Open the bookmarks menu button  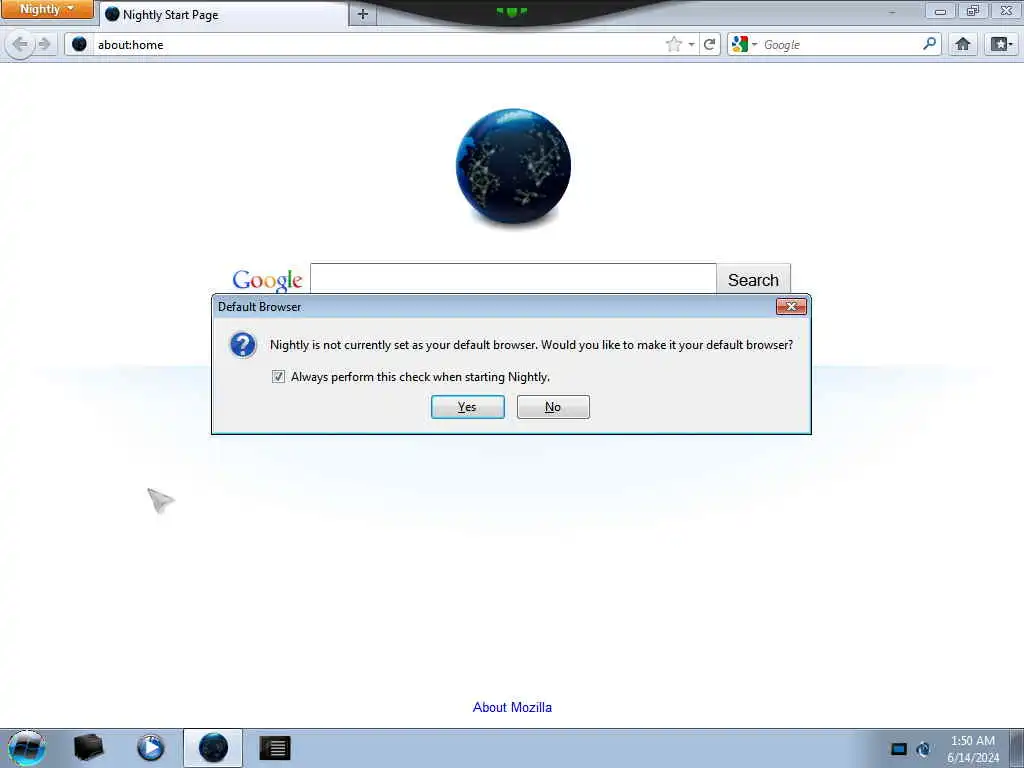pyautogui.click(x=1001, y=44)
